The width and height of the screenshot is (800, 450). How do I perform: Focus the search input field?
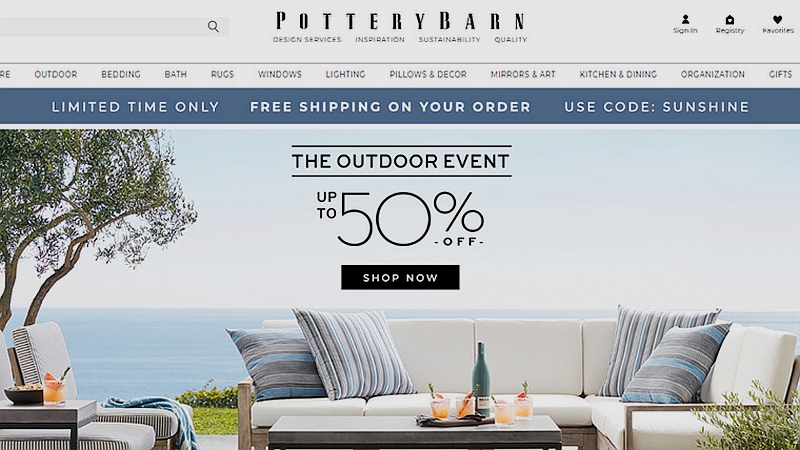point(102,27)
